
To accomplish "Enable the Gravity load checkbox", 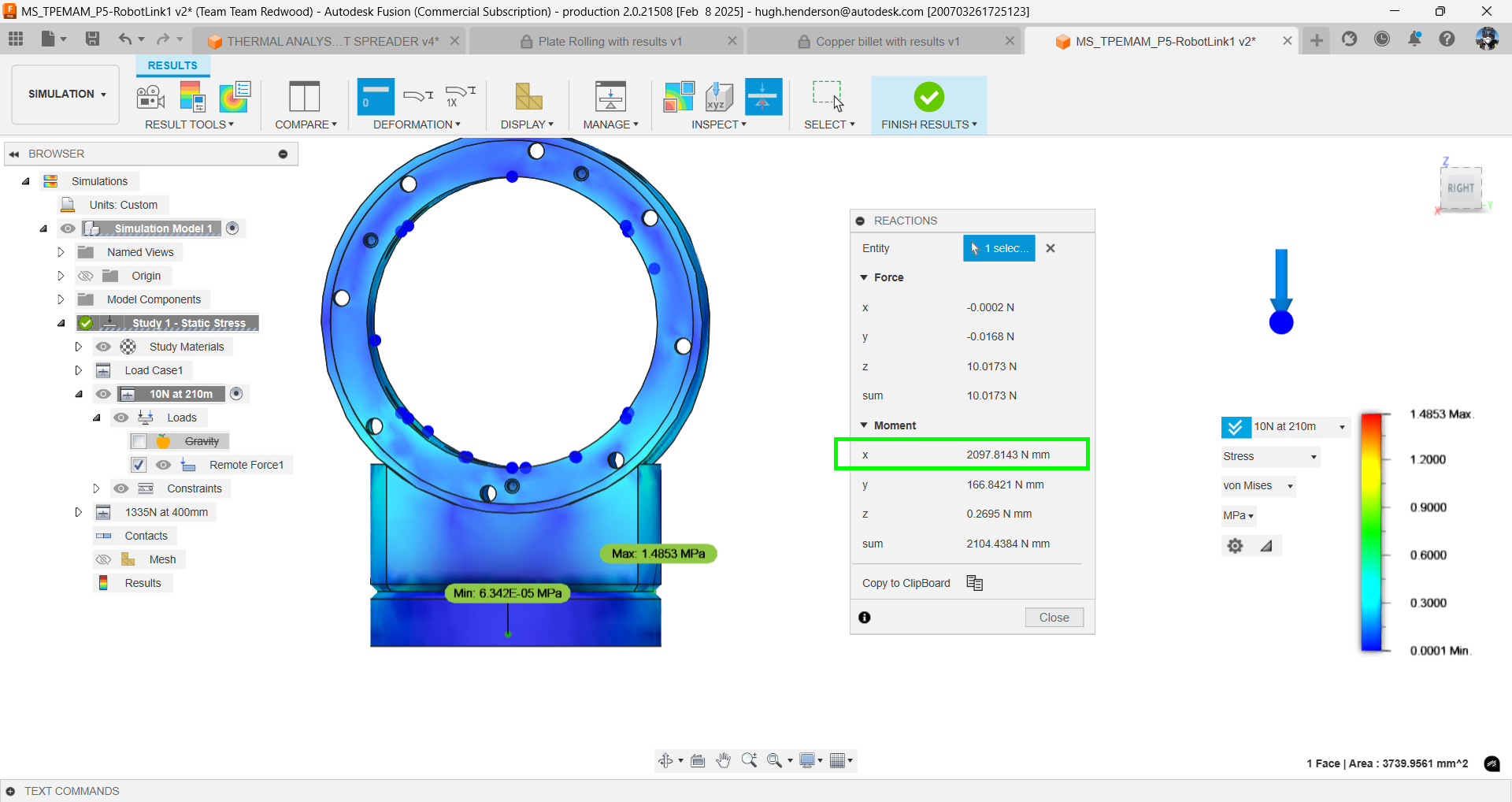I will tap(139, 441).
